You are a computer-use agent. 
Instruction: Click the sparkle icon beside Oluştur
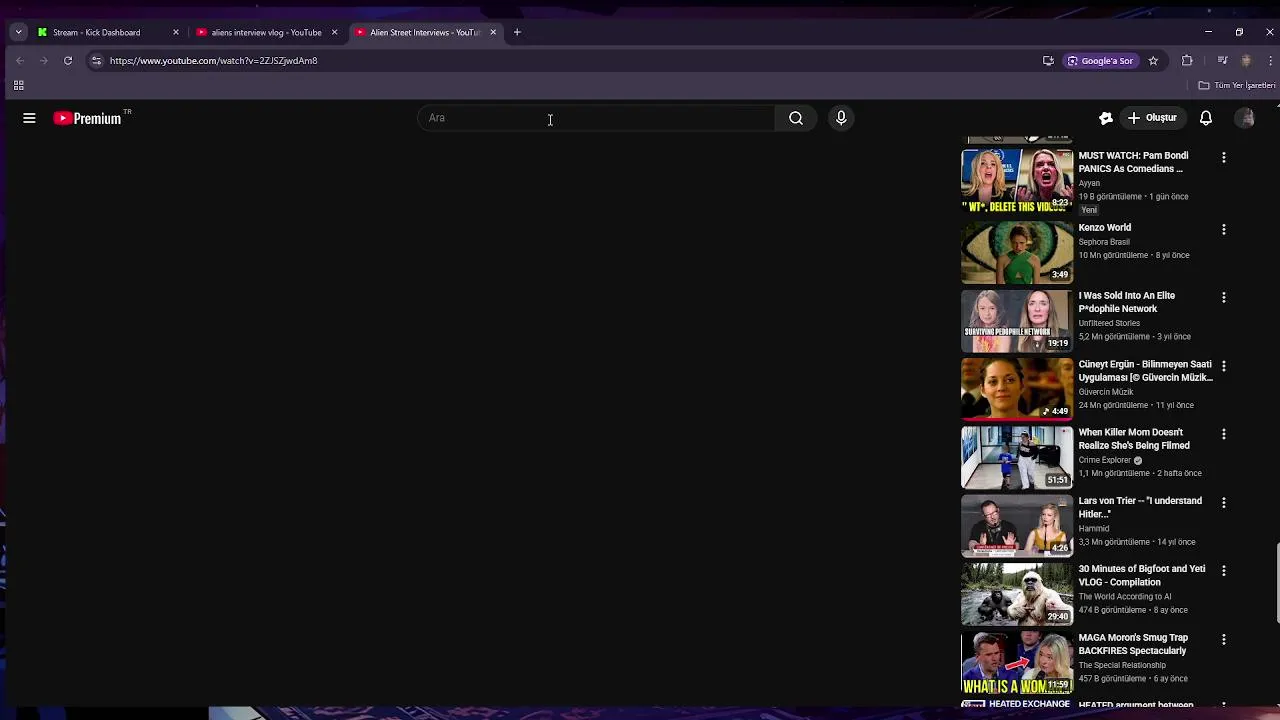(x=1106, y=118)
